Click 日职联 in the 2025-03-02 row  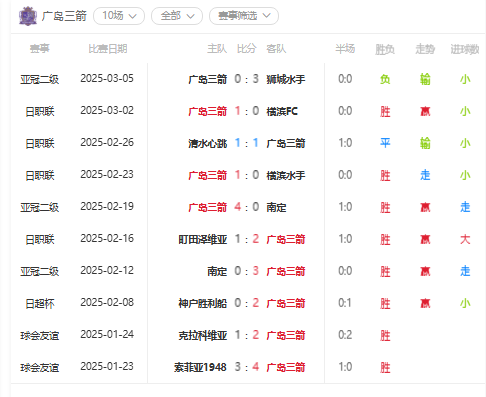(40, 112)
